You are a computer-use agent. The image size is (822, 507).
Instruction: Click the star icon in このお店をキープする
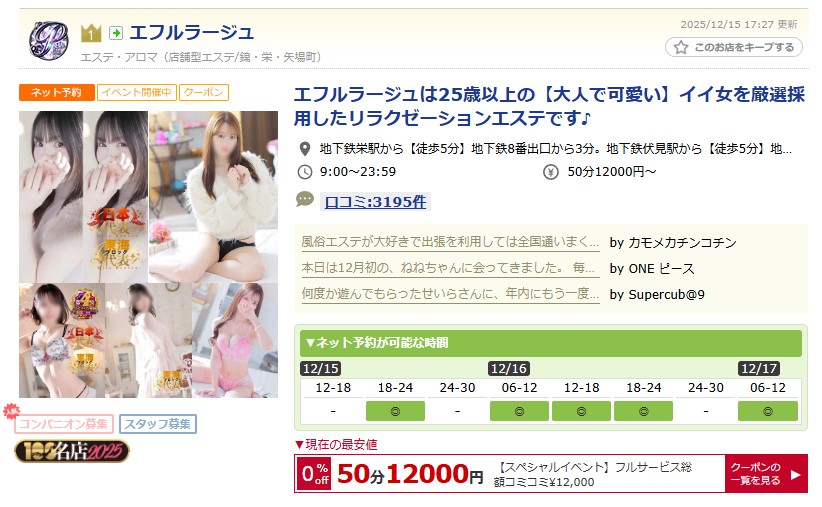[681, 47]
